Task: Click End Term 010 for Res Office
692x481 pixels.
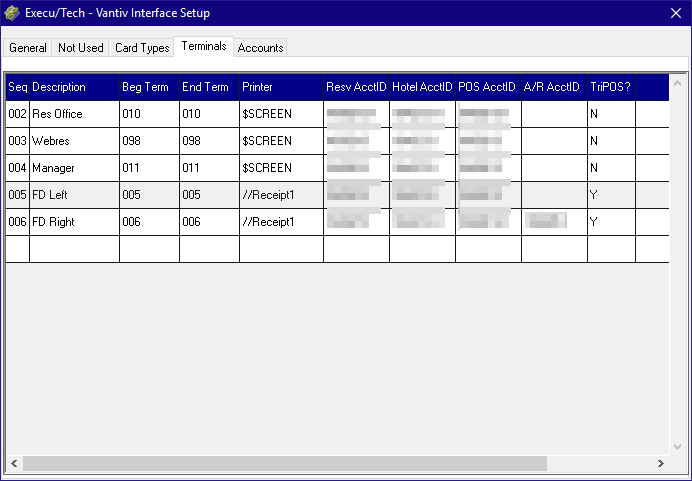Action: (x=209, y=114)
